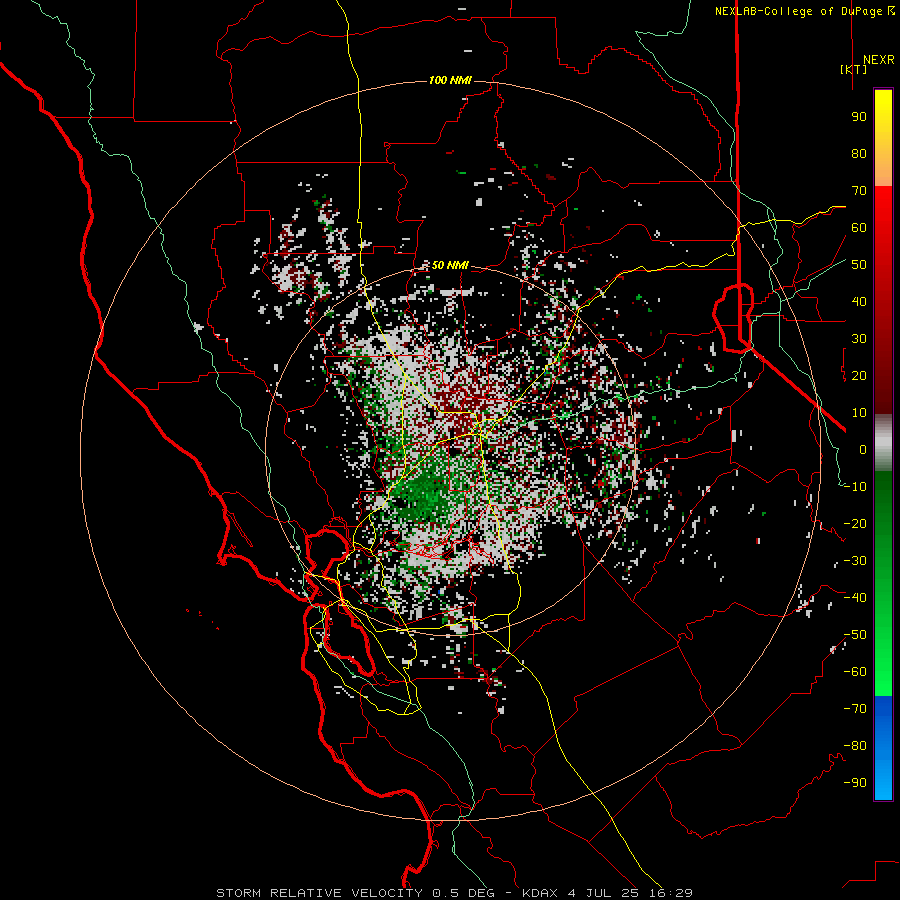Click the 4 JUL 25 16:29 timestamp
This screenshot has width=900, height=900.
point(631,893)
